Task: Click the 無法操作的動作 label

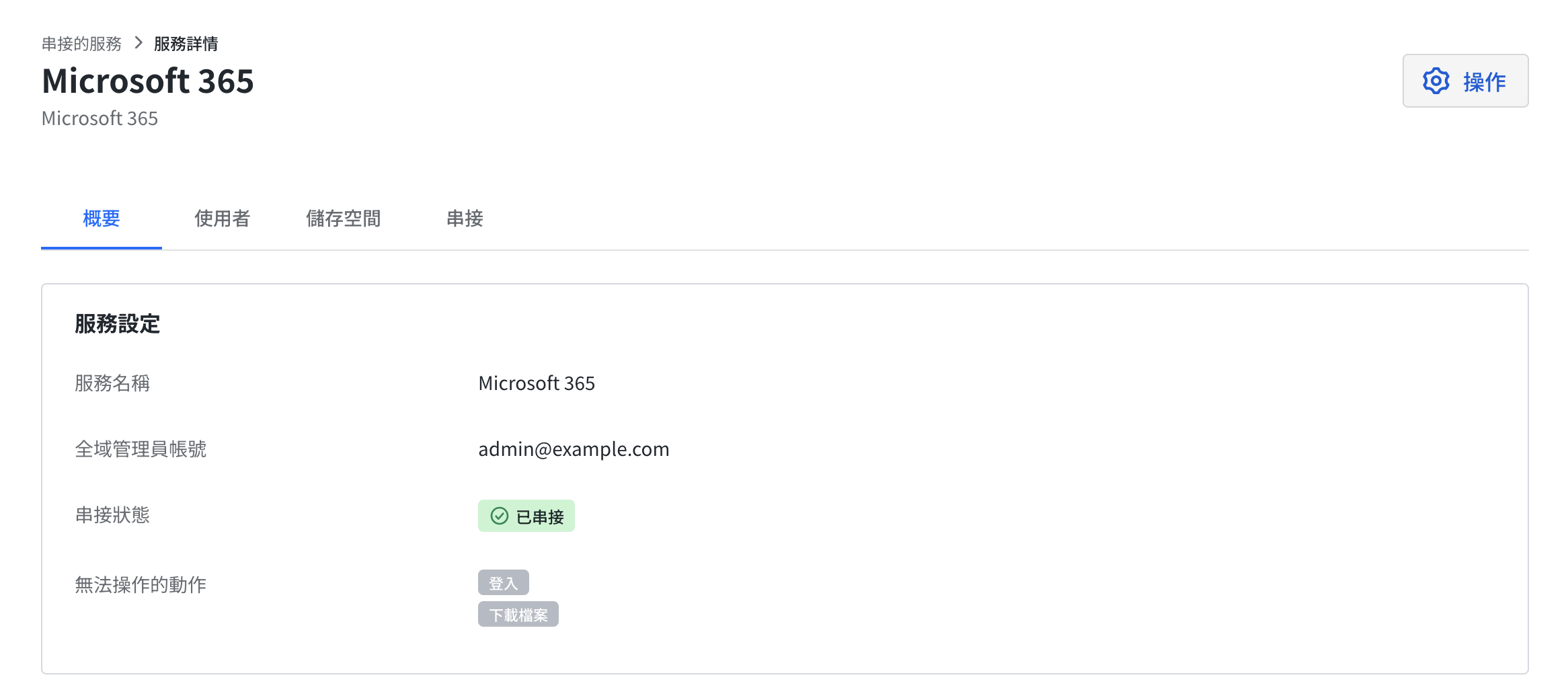Action: coord(141,585)
